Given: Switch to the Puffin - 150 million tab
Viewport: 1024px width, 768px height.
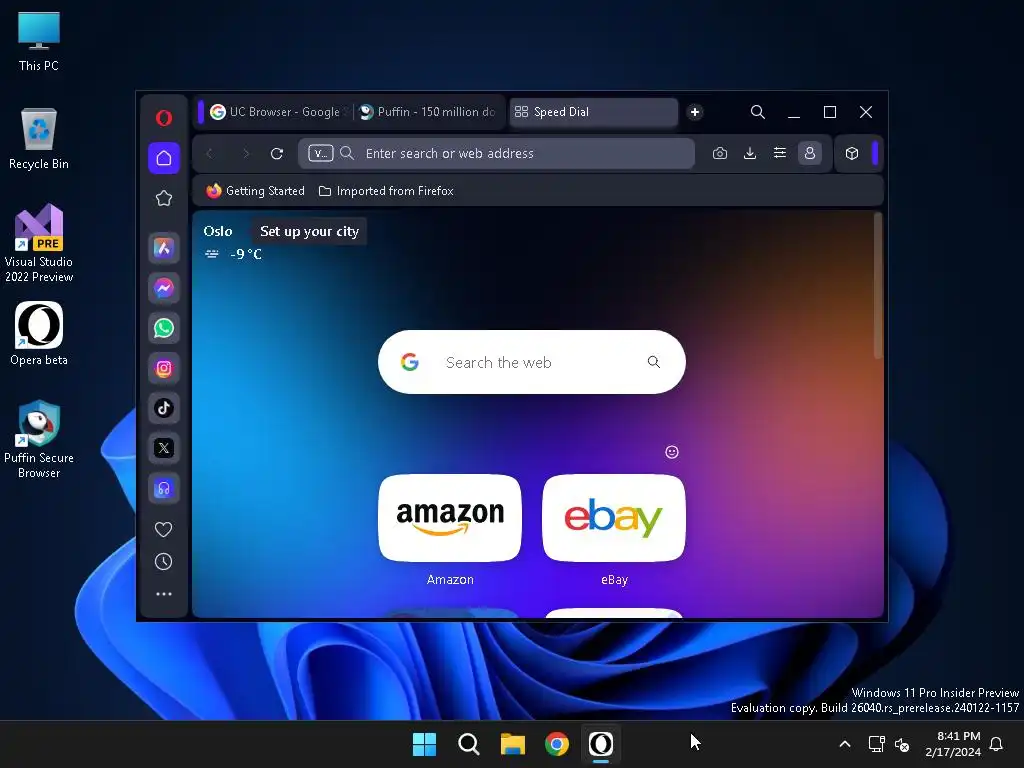Looking at the screenshot, I should (429, 112).
